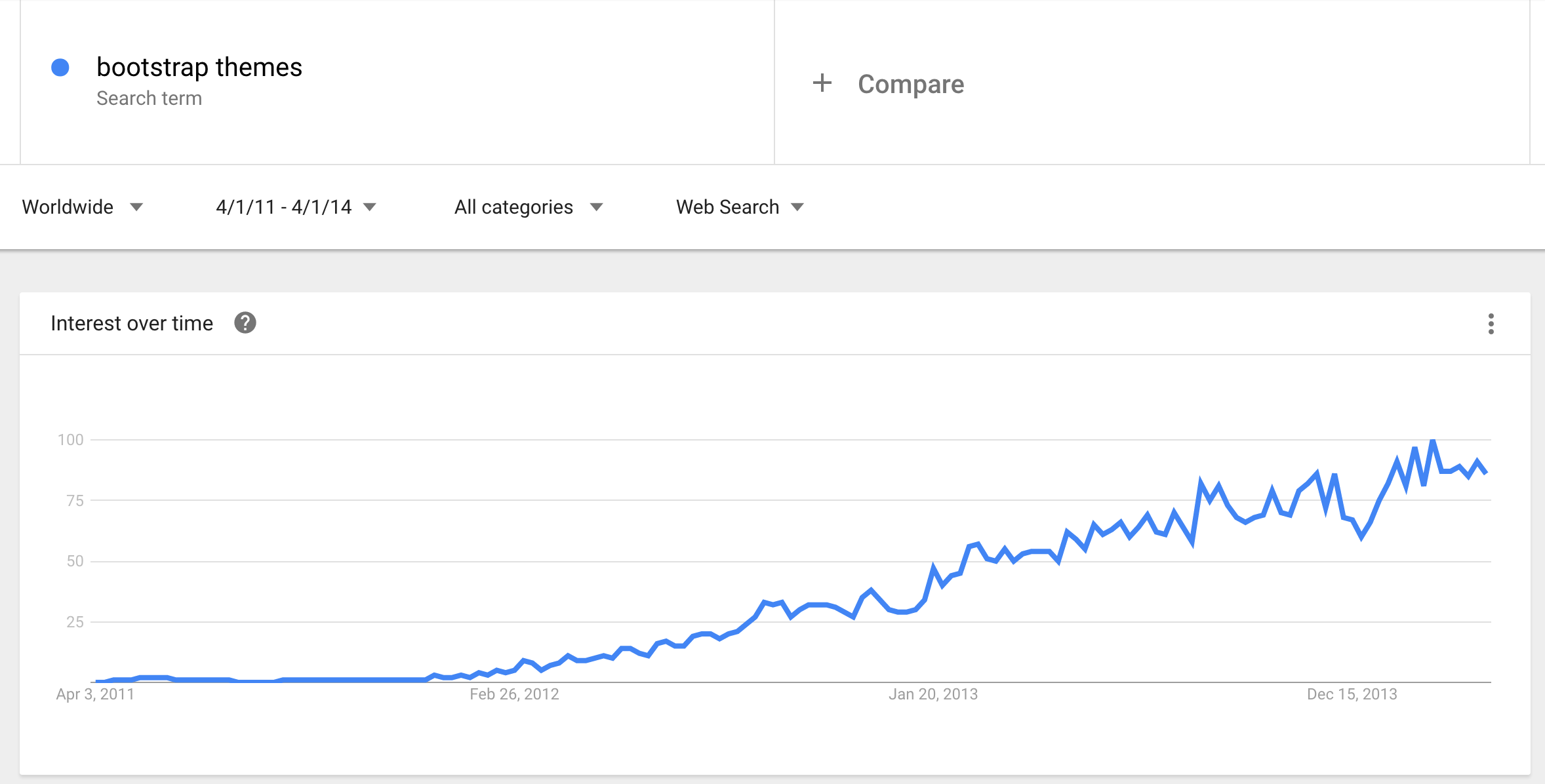Open the Web Search type dropdown

pyautogui.click(x=740, y=207)
